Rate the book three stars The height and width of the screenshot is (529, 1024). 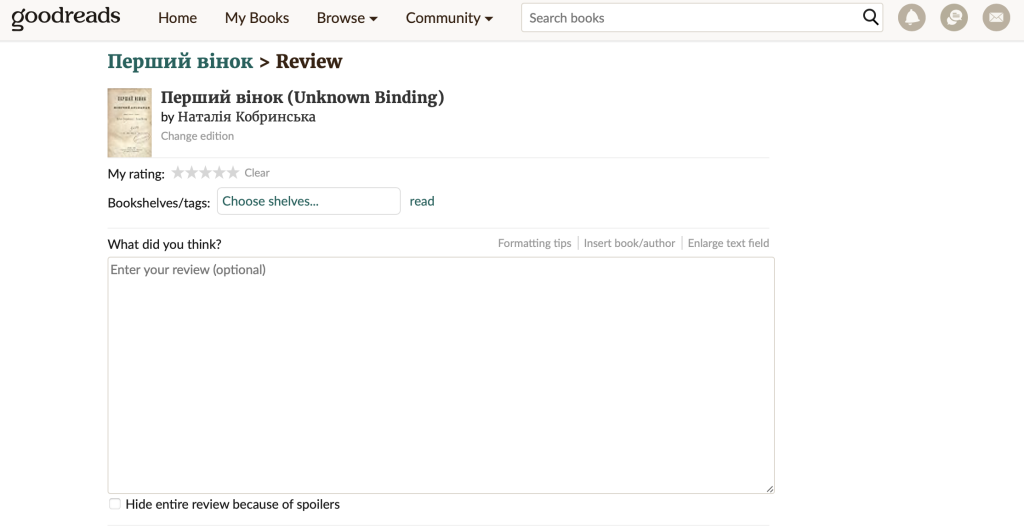click(x=205, y=173)
